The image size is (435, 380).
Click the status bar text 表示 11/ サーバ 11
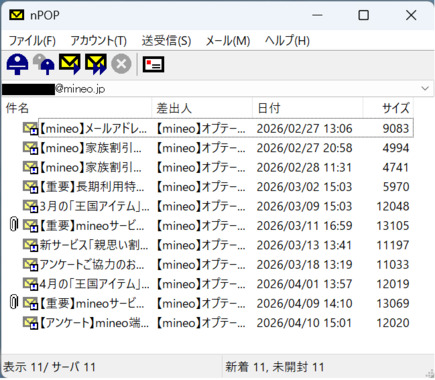click(49, 367)
